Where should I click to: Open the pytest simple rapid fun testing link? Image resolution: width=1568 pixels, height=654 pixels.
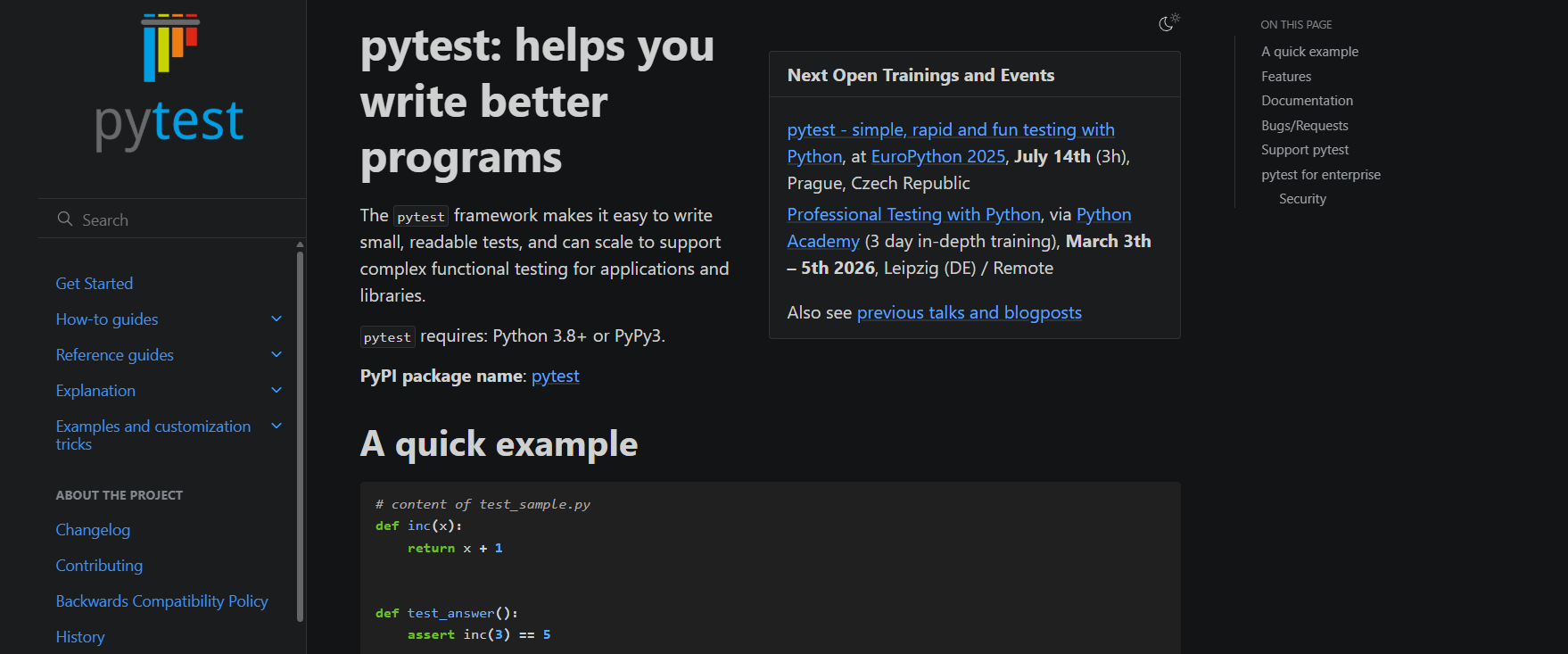coord(951,143)
